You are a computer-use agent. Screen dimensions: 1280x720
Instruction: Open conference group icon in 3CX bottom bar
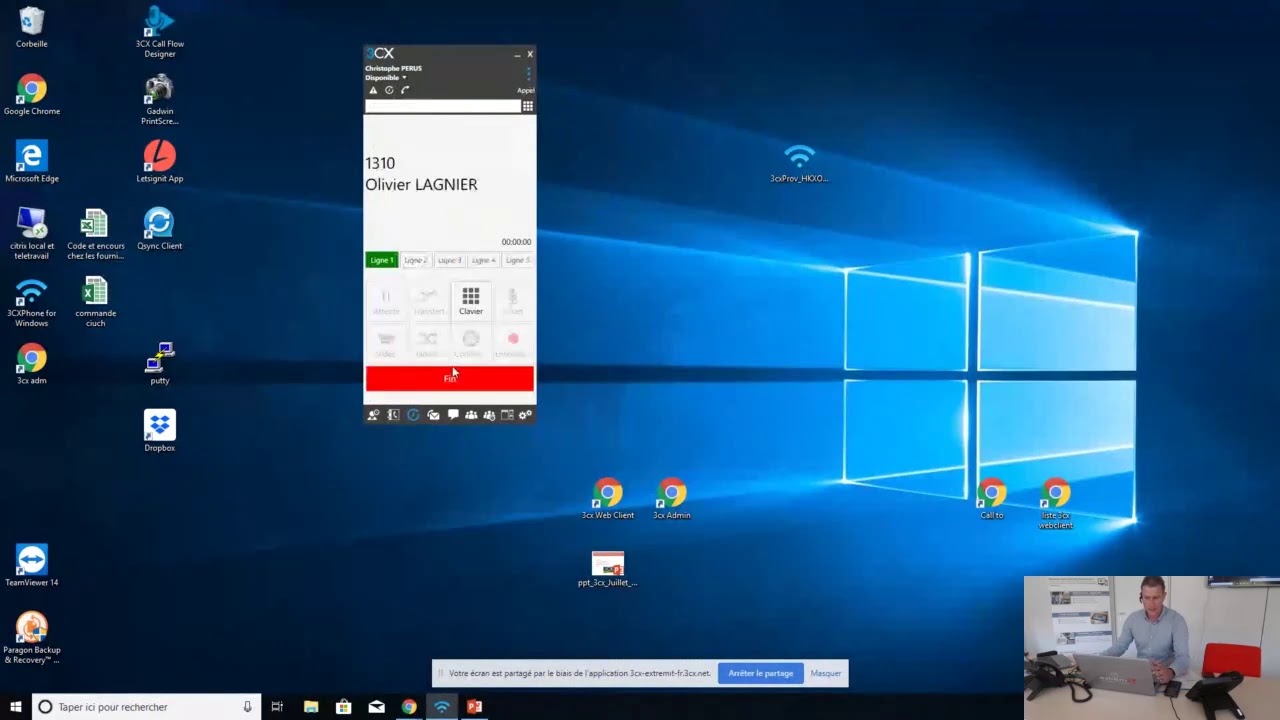[471, 415]
